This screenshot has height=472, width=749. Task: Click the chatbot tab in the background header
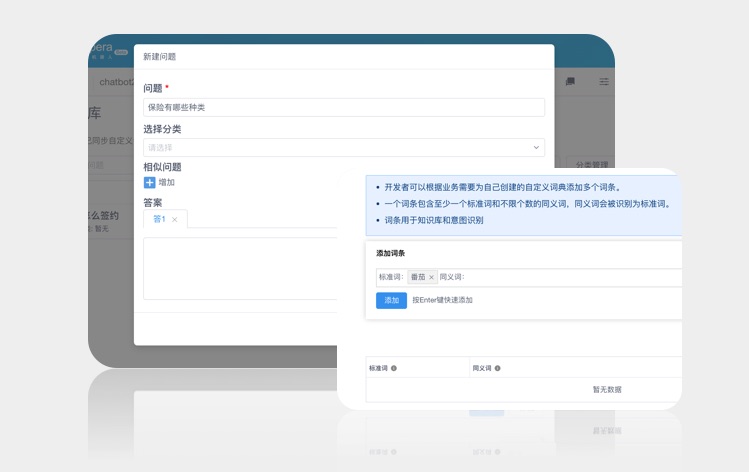click(115, 82)
